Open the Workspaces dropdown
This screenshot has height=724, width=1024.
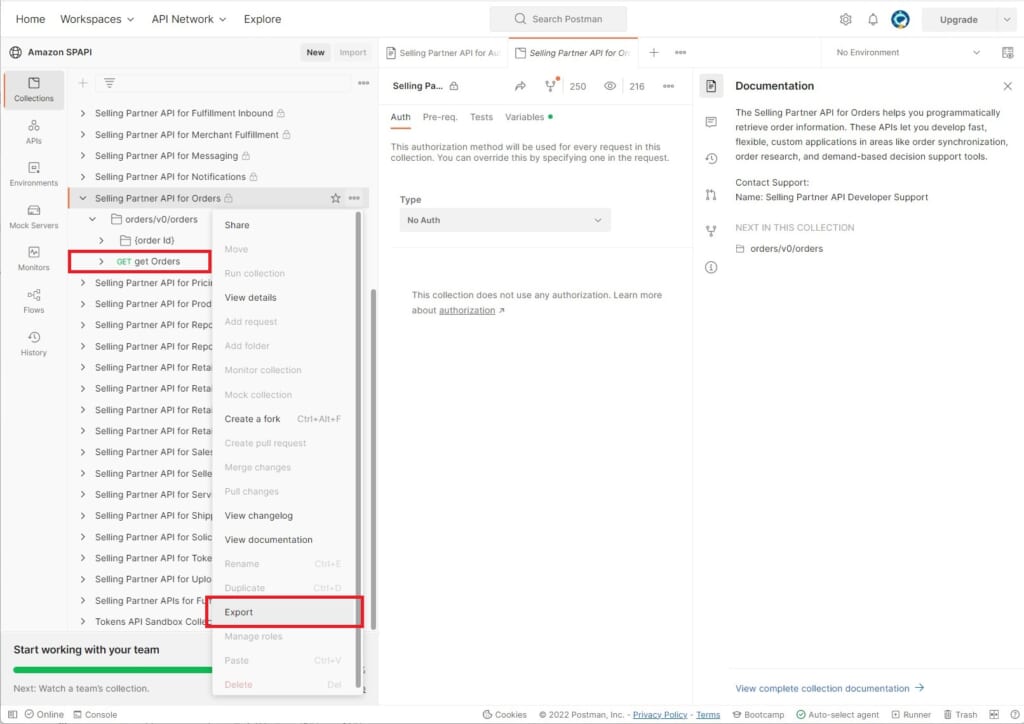click(x=97, y=19)
